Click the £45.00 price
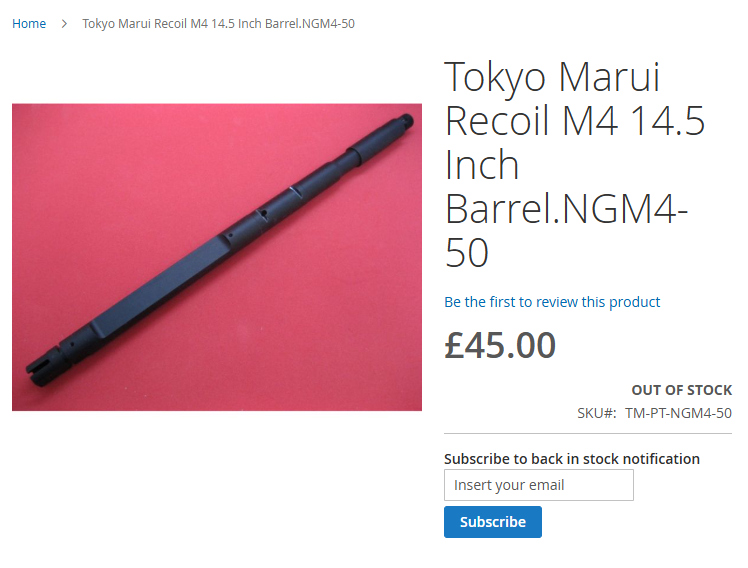Viewport: 748px width, 568px height. point(500,345)
